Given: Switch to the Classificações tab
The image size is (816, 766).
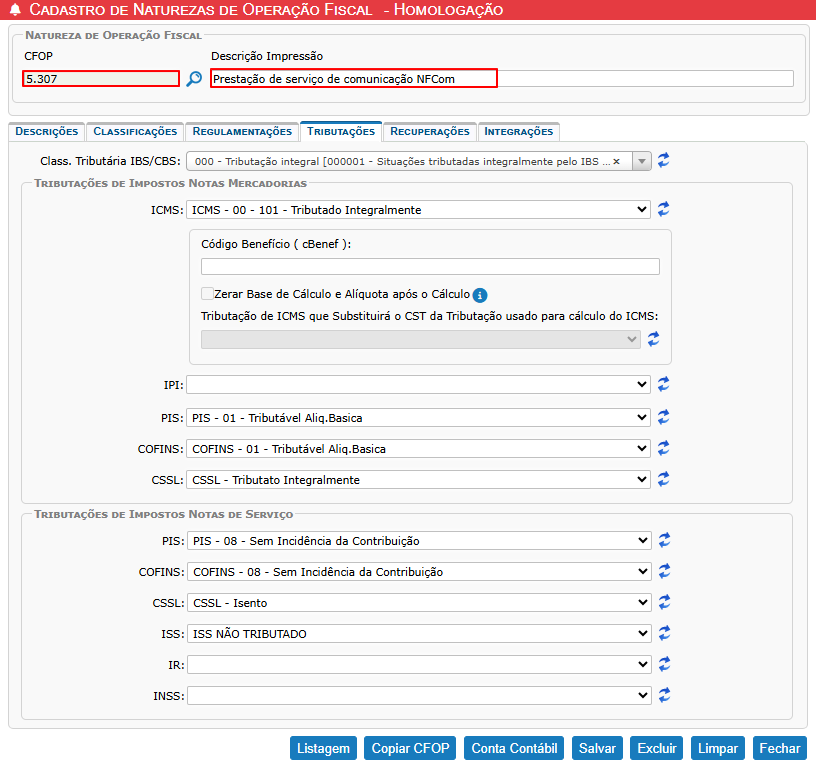Looking at the screenshot, I should [x=136, y=131].
